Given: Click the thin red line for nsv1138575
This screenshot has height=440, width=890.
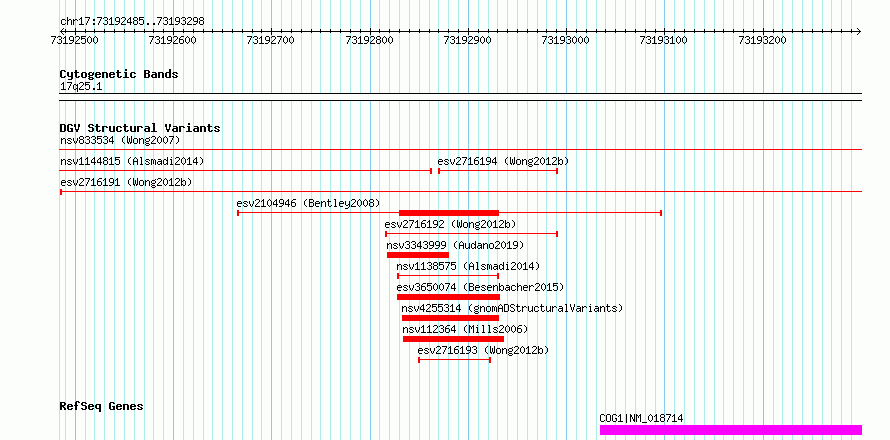Looking at the screenshot, I should 448,276.
